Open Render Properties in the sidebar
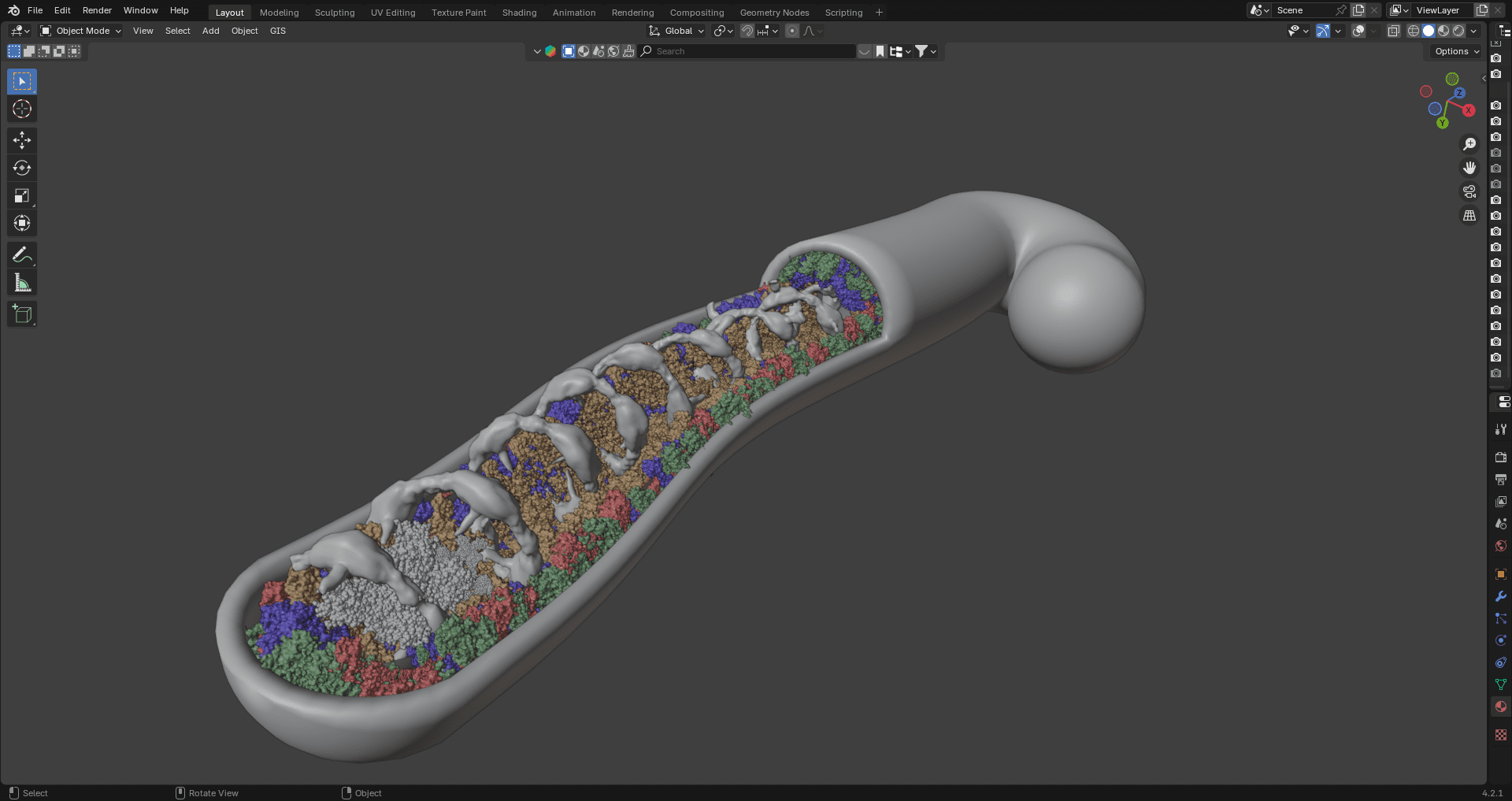The image size is (1512, 801). 1501,457
